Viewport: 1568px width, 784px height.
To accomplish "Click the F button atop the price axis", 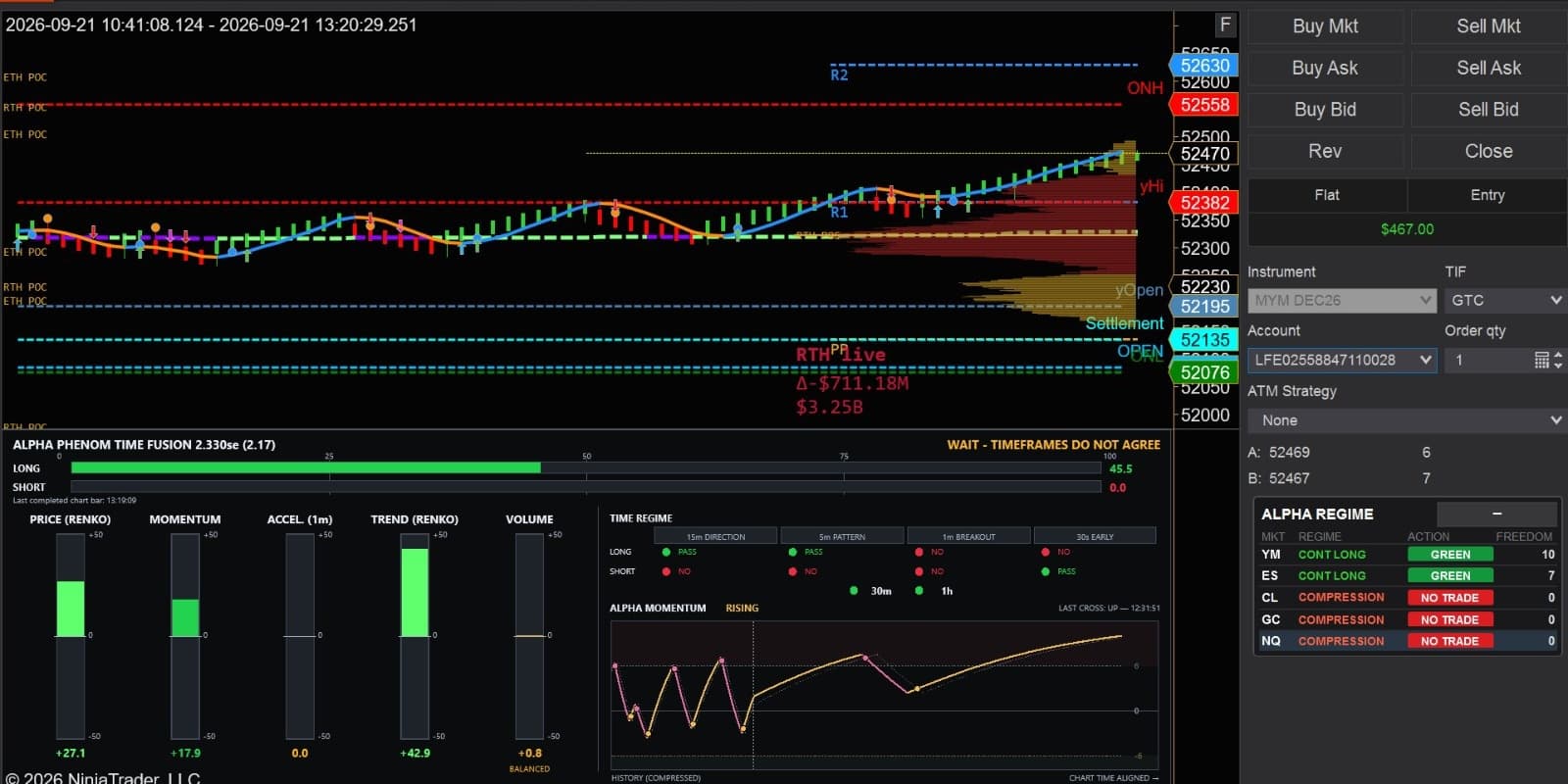I will point(1225,24).
